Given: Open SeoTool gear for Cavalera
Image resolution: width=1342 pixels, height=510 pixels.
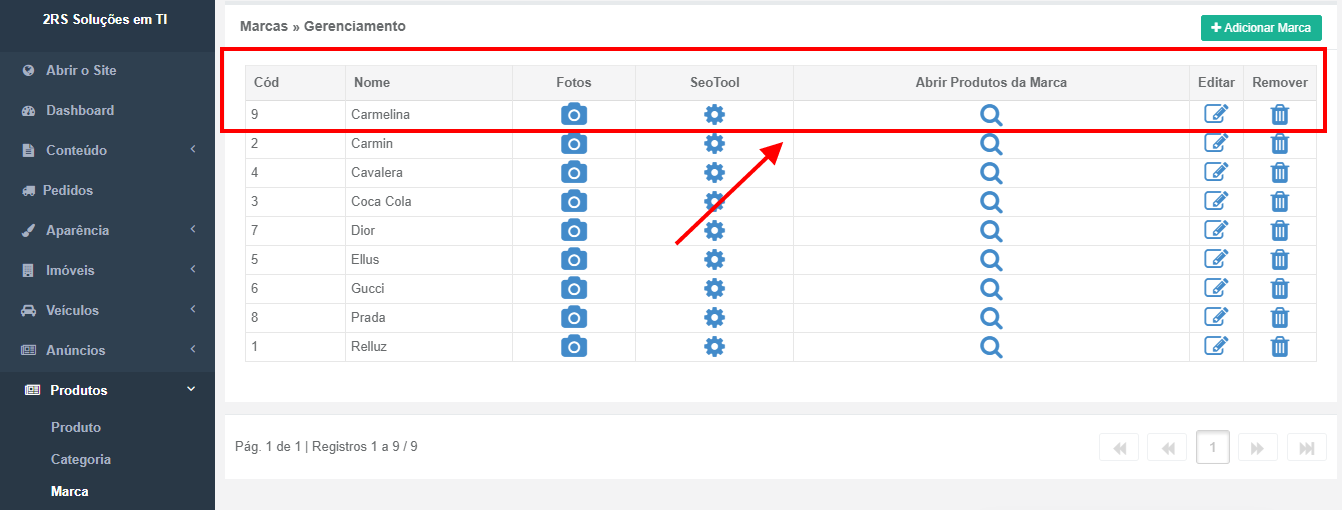Looking at the screenshot, I should click(x=714, y=172).
